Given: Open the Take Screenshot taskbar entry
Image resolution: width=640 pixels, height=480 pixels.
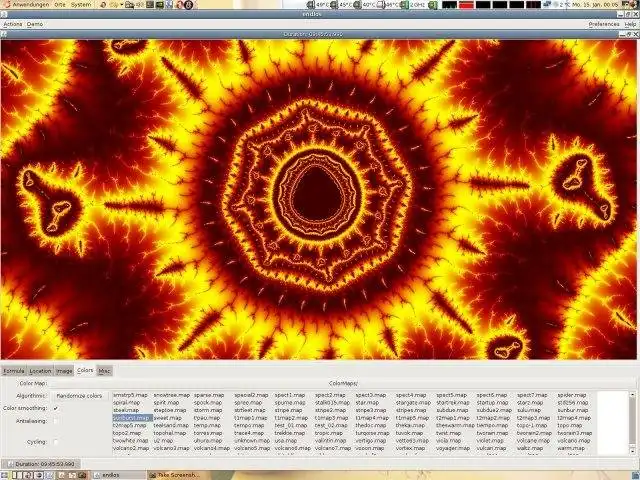Looking at the screenshot, I should [175, 475].
